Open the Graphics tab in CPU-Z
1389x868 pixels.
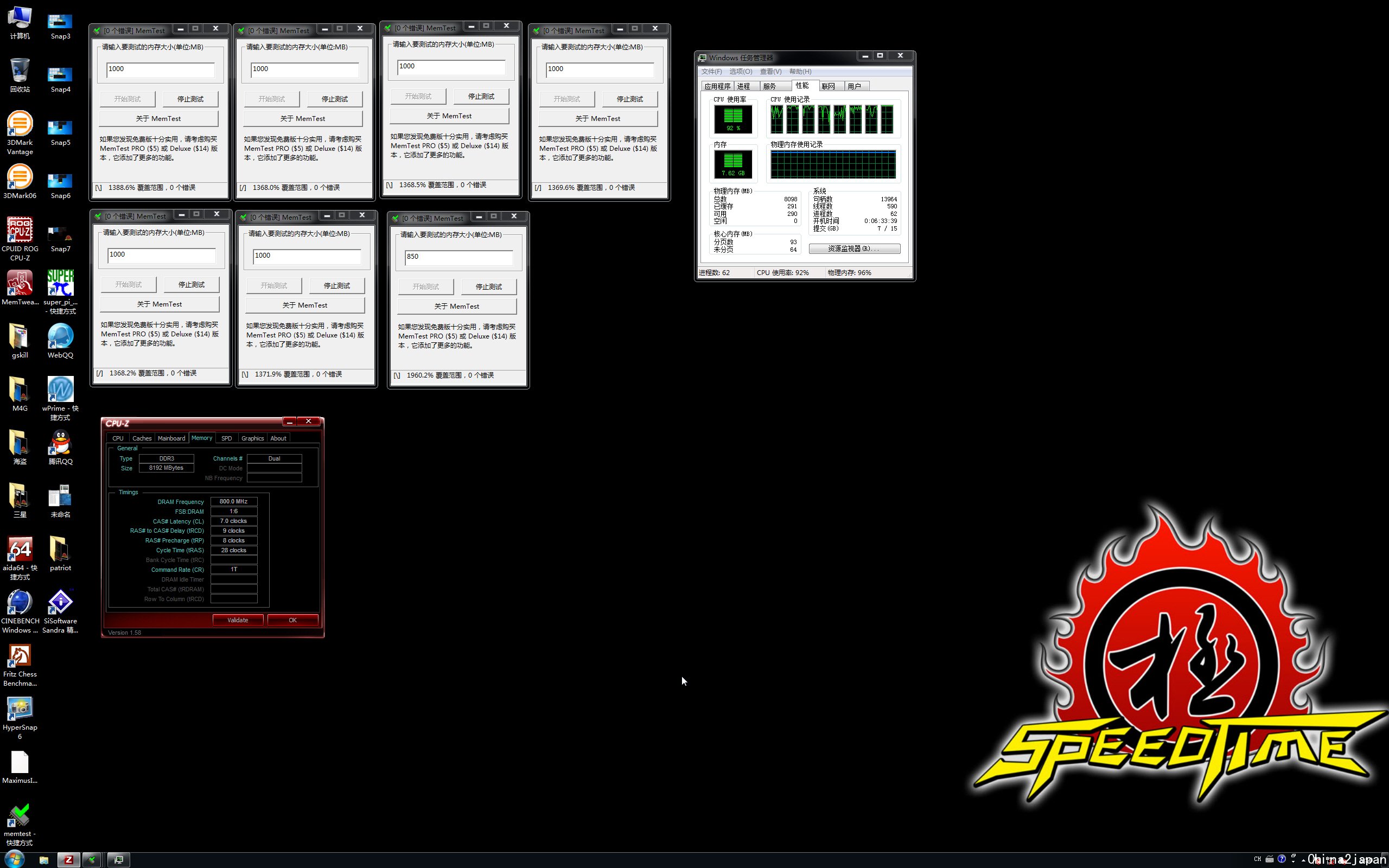(x=252, y=438)
